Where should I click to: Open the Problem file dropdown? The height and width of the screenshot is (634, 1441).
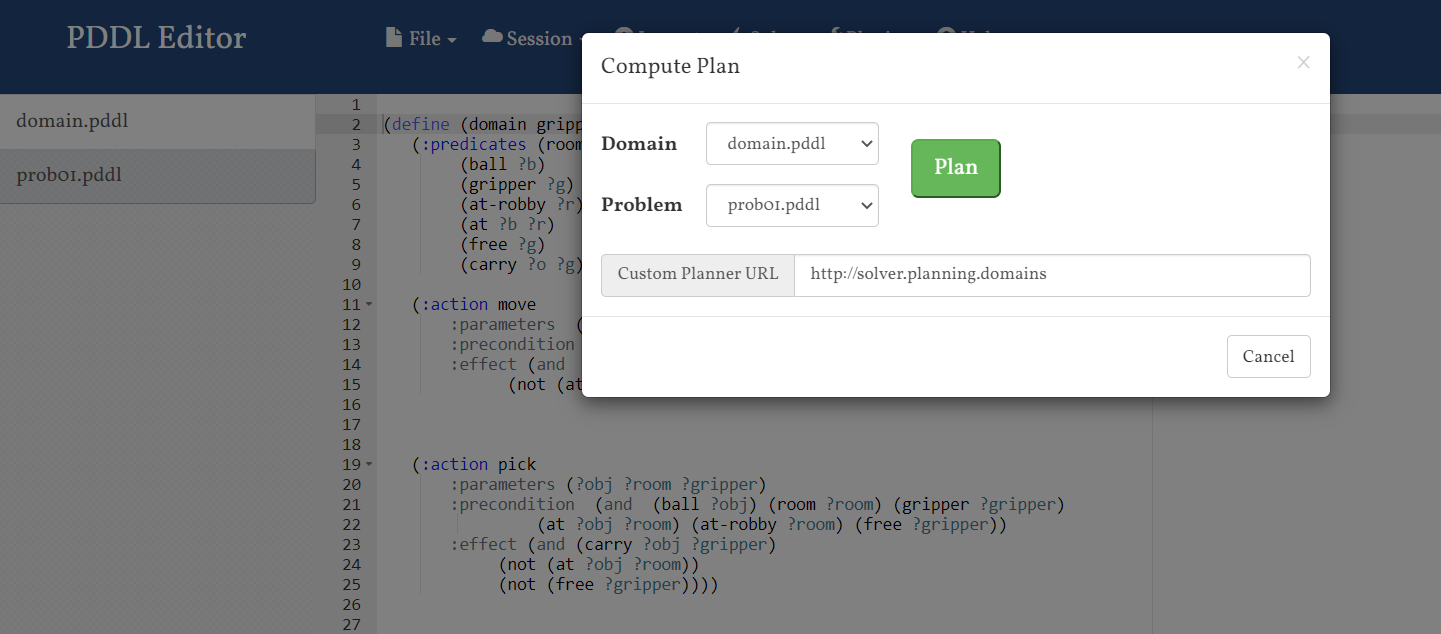pos(792,205)
